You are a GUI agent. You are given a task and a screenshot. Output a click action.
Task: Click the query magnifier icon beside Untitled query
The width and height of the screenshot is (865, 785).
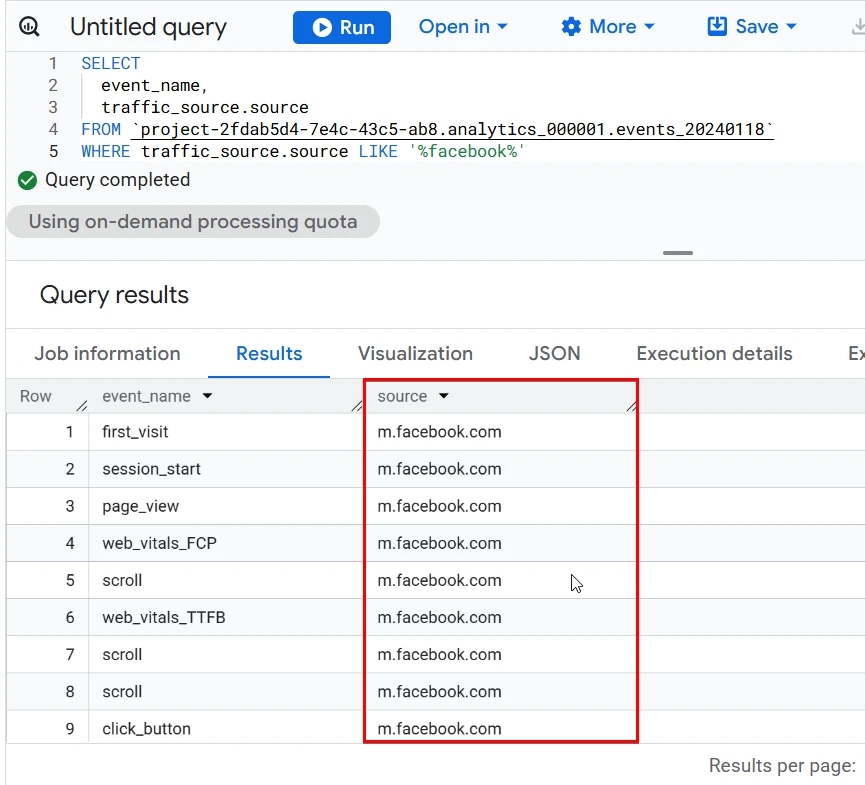pos(29,26)
